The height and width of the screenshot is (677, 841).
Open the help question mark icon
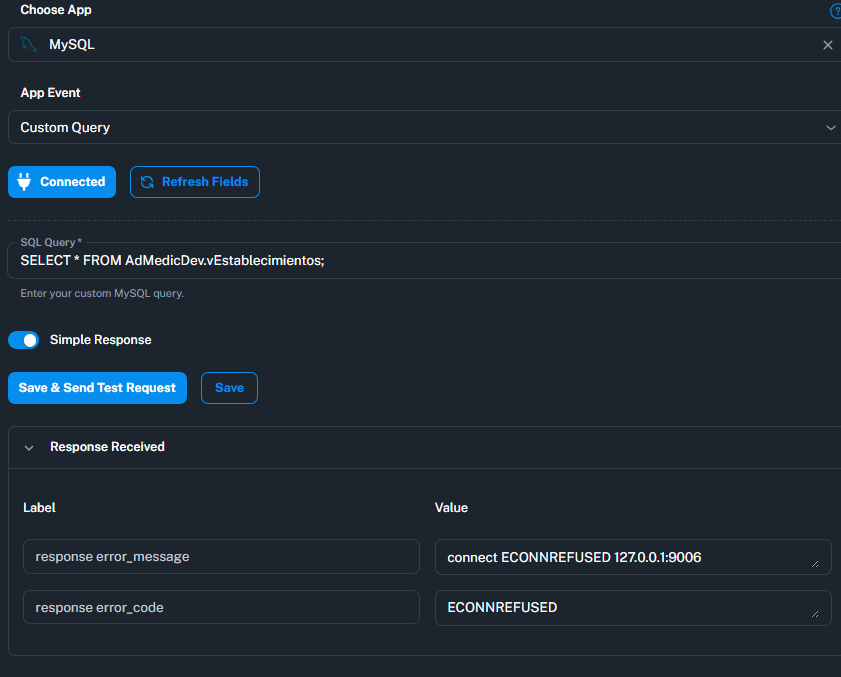click(x=836, y=11)
